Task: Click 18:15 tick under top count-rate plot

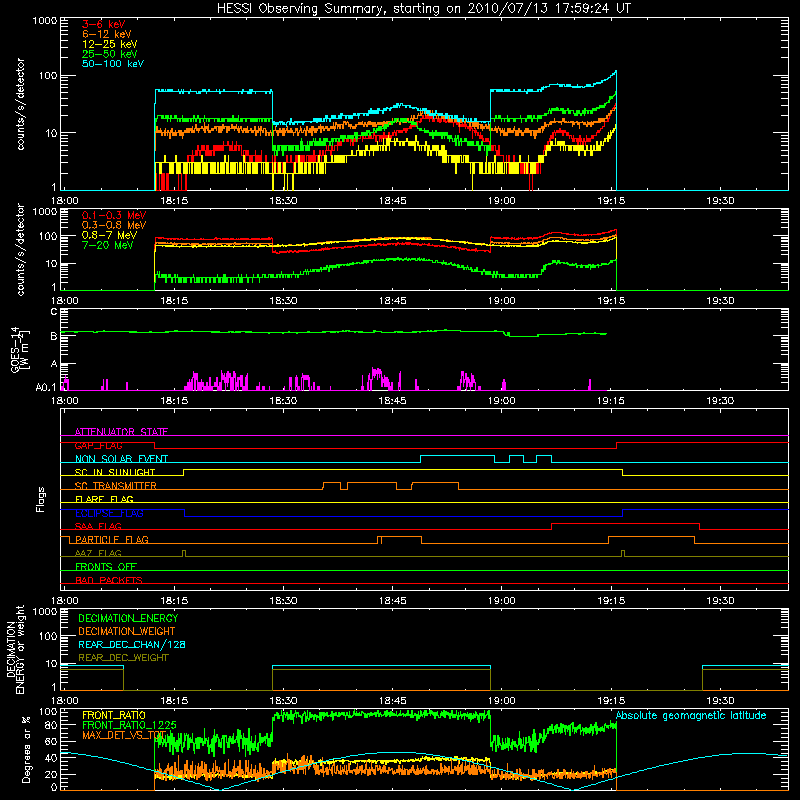Action: 174,201
